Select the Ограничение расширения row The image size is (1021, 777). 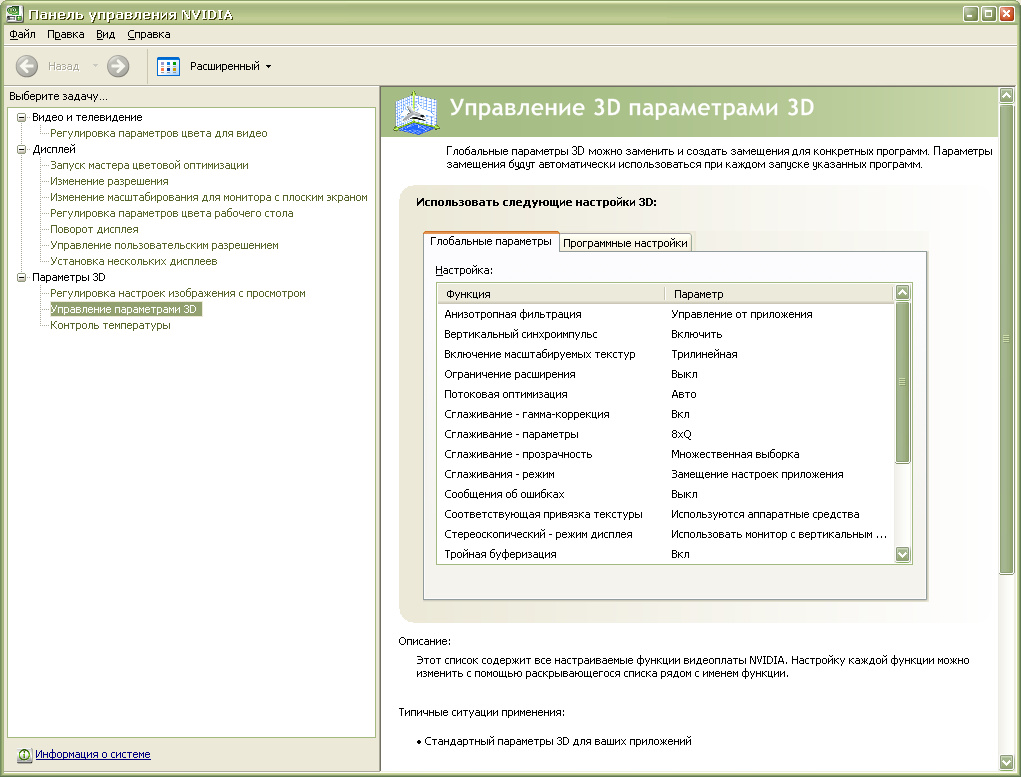pyautogui.click(x=665, y=374)
